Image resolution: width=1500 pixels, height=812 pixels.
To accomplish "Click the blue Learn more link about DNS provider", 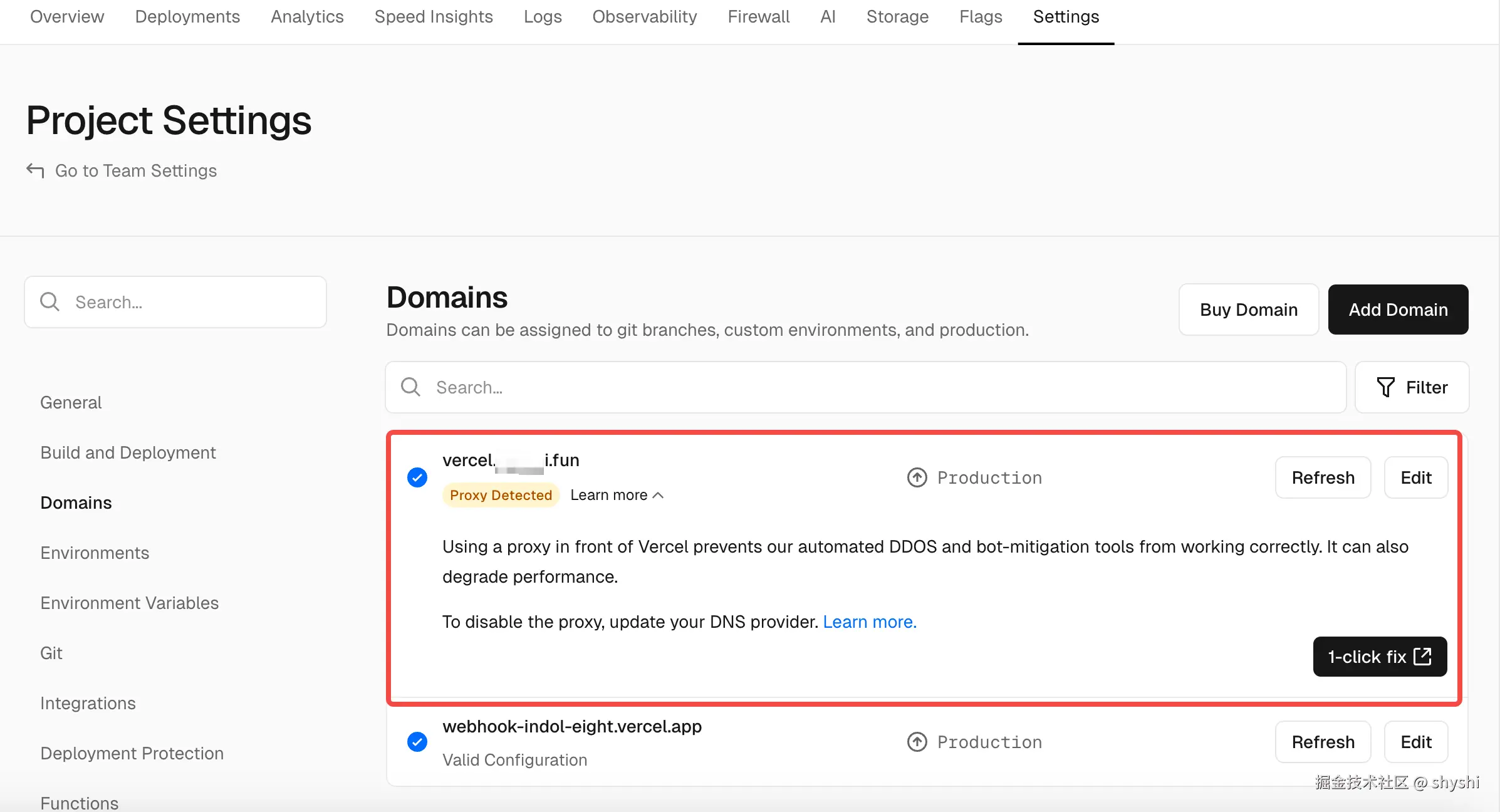I will click(869, 622).
